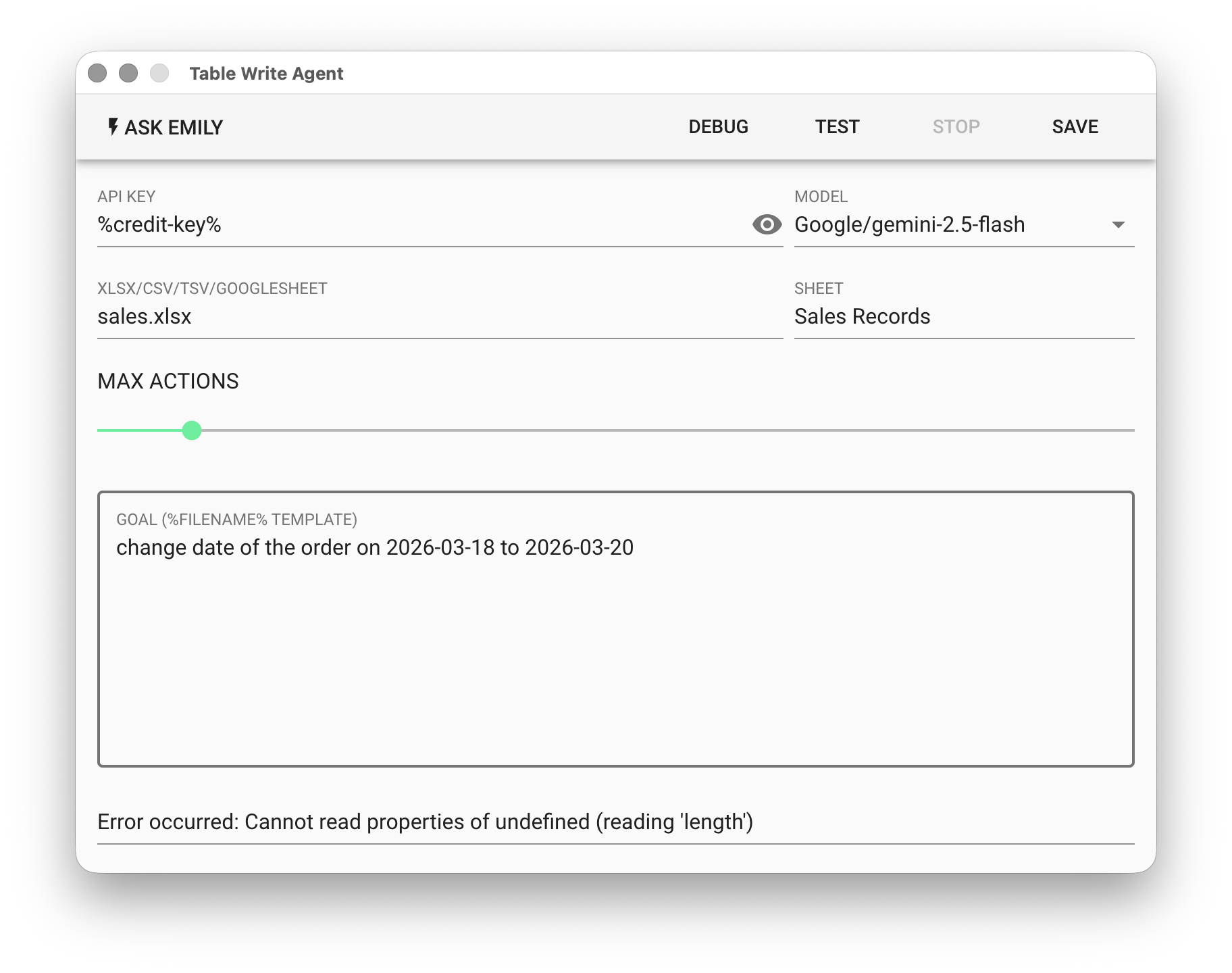Screen dimensions: 1232x973
Task: Click the Table Write Agent window title
Action: coord(266,74)
